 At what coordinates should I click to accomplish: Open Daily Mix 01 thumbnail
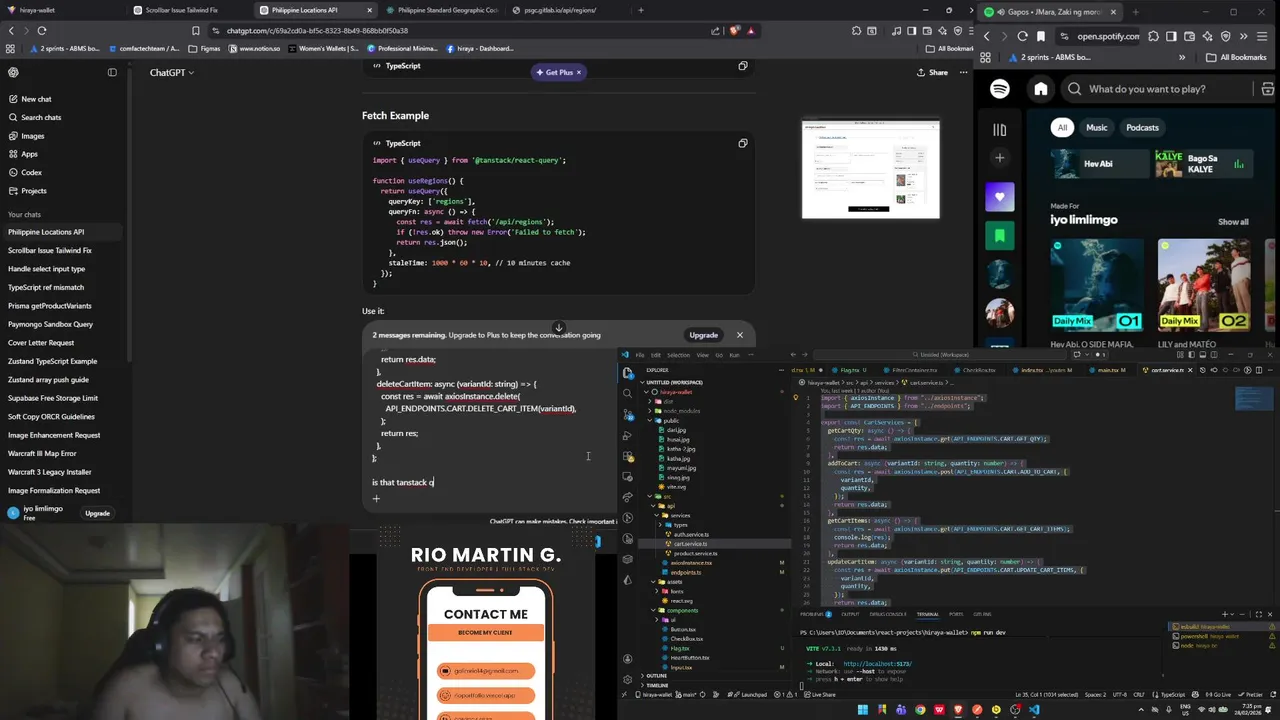1097,286
